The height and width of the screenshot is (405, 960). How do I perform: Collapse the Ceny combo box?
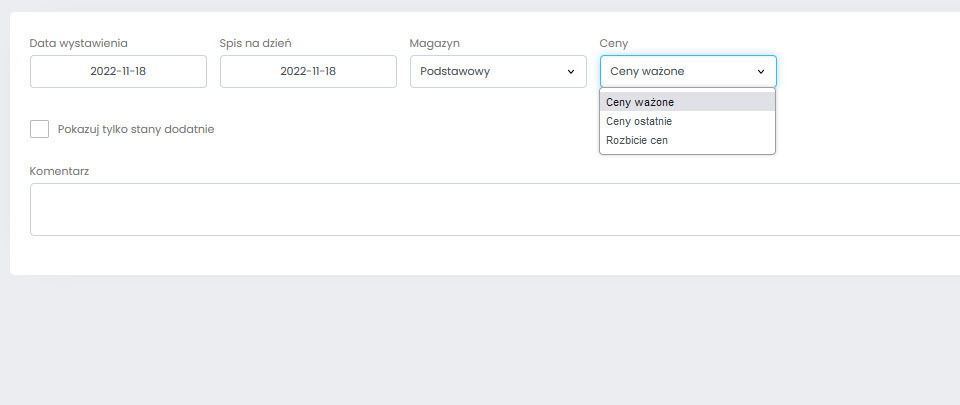pos(688,72)
